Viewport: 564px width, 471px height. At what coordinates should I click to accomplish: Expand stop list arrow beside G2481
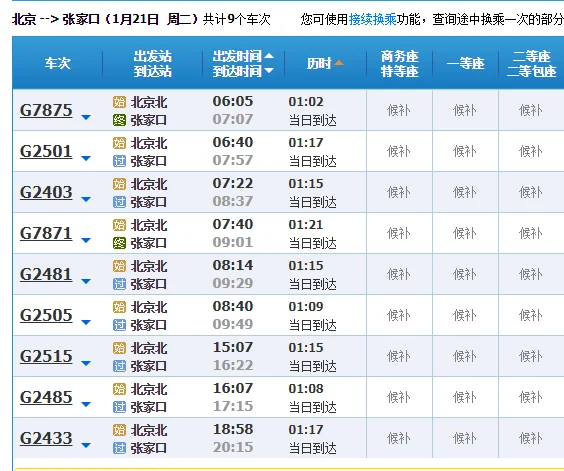pos(86,281)
